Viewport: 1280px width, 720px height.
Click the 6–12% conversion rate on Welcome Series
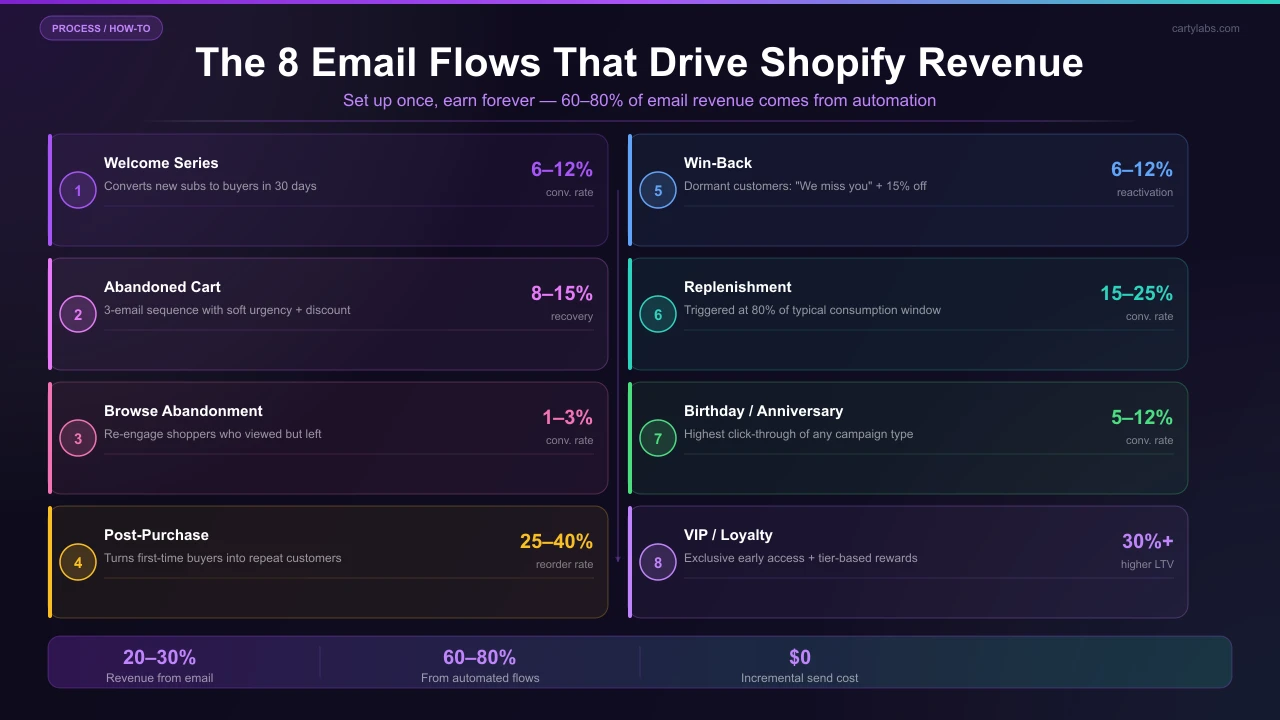point(562,170)
